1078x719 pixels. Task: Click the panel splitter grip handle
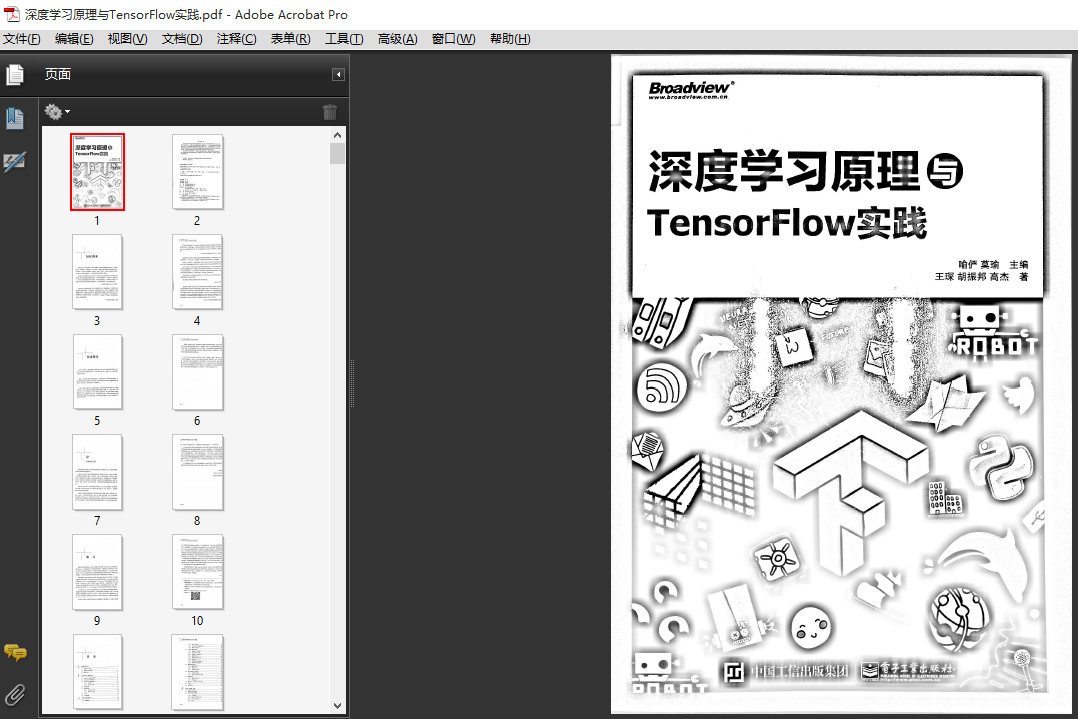click(352, 384)
